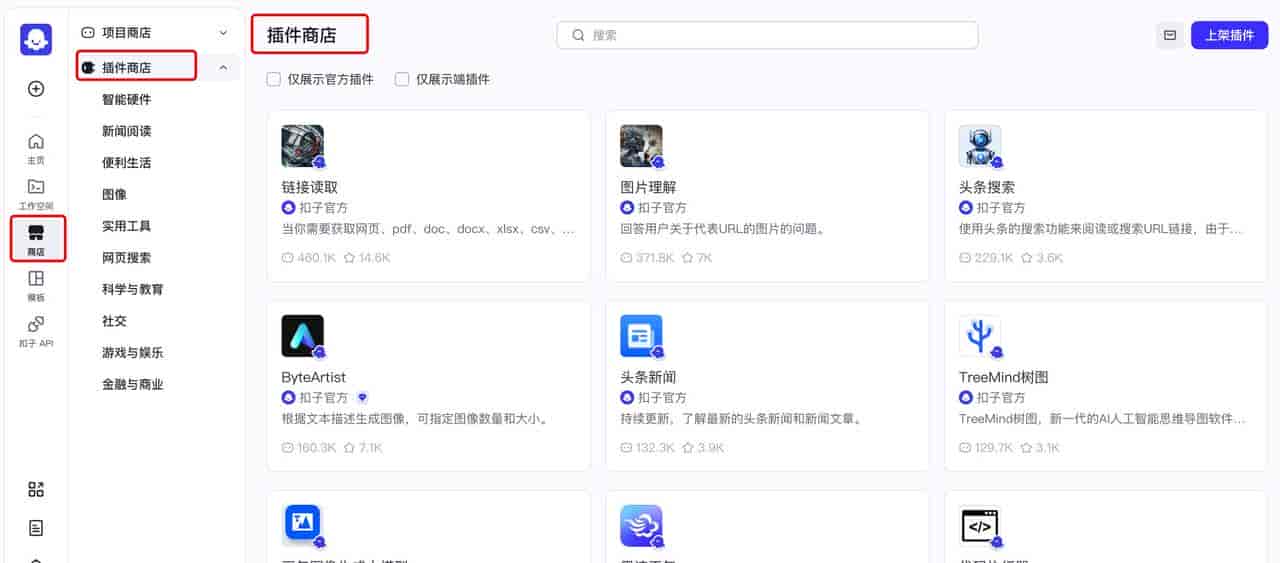The image size is (1280, 563).
Task: Click the 头条搜索 robot plugin icon
Action: pos(980,146)
